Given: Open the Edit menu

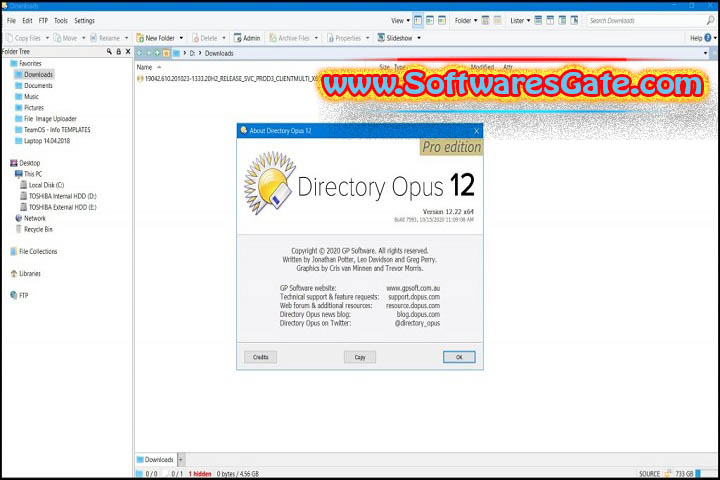Looking at the screenshot, I should (27, 21).
